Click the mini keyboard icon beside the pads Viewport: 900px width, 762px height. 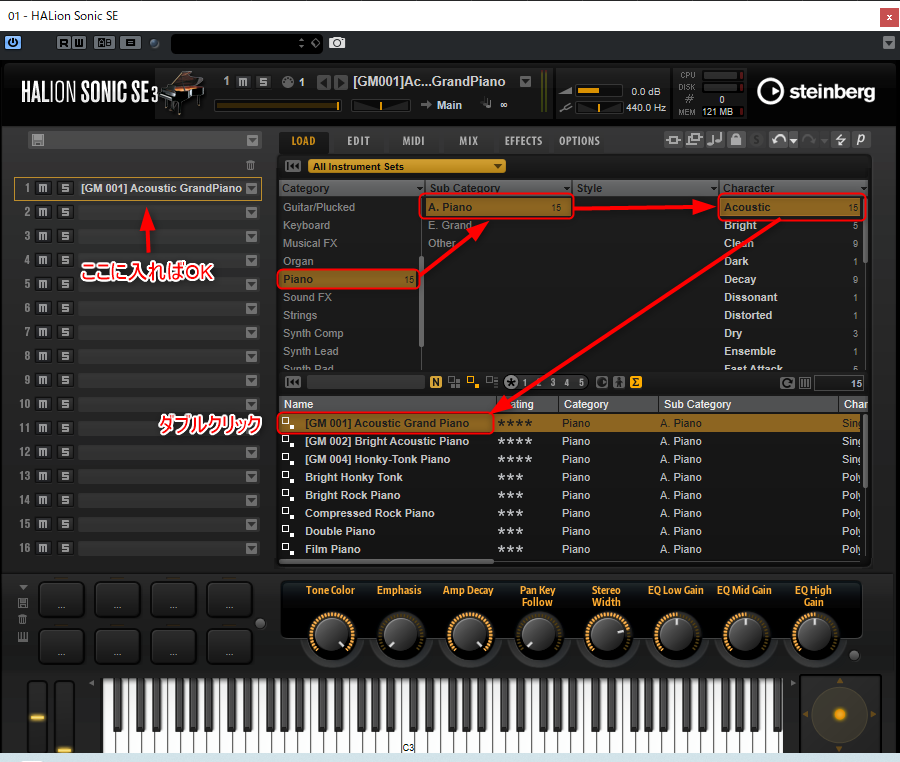(23, 636)
